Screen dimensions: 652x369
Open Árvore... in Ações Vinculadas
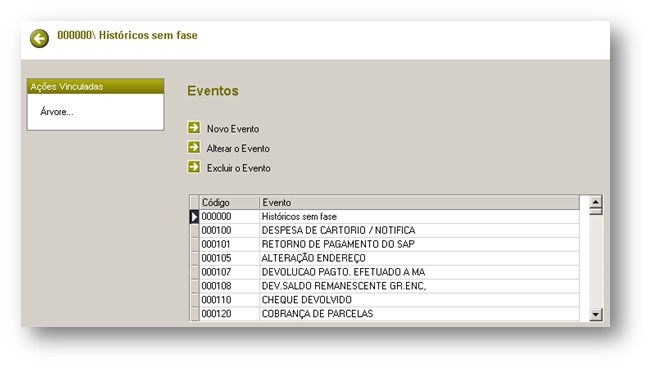click(57, 112)
